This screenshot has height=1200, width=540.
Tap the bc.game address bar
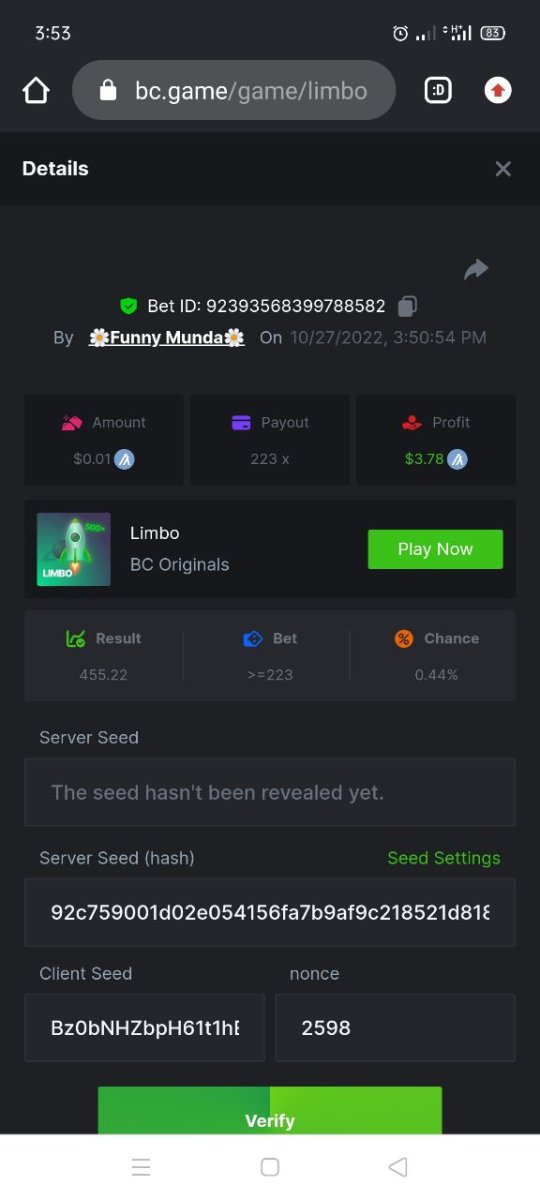[x=234, y=91]
